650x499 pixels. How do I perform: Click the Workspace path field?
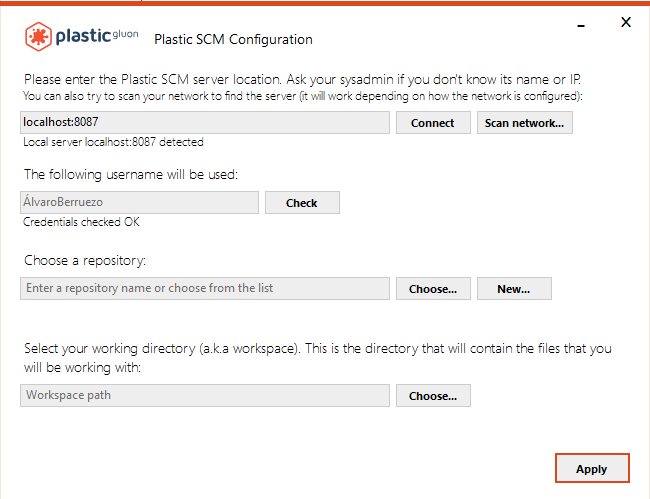pos(204,395)
